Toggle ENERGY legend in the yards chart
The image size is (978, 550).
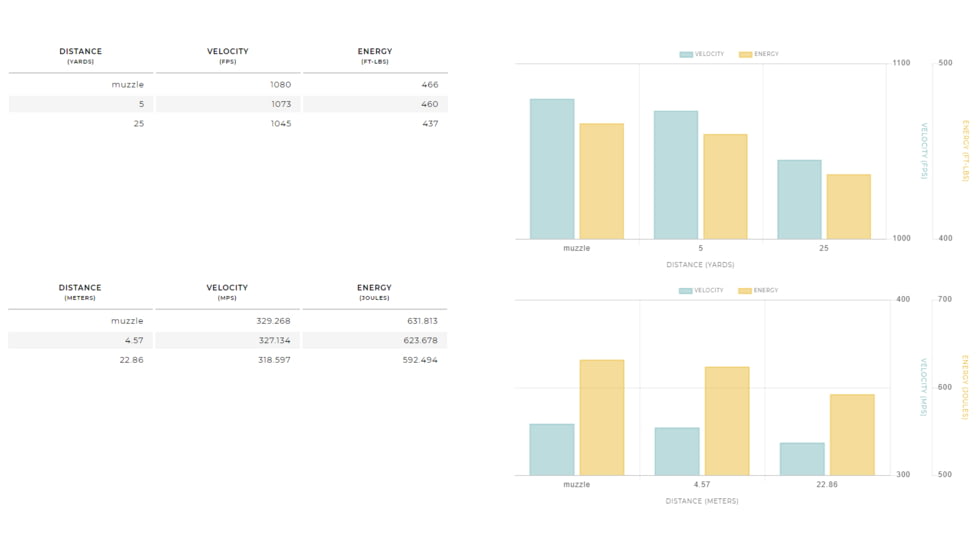point(759,54)
